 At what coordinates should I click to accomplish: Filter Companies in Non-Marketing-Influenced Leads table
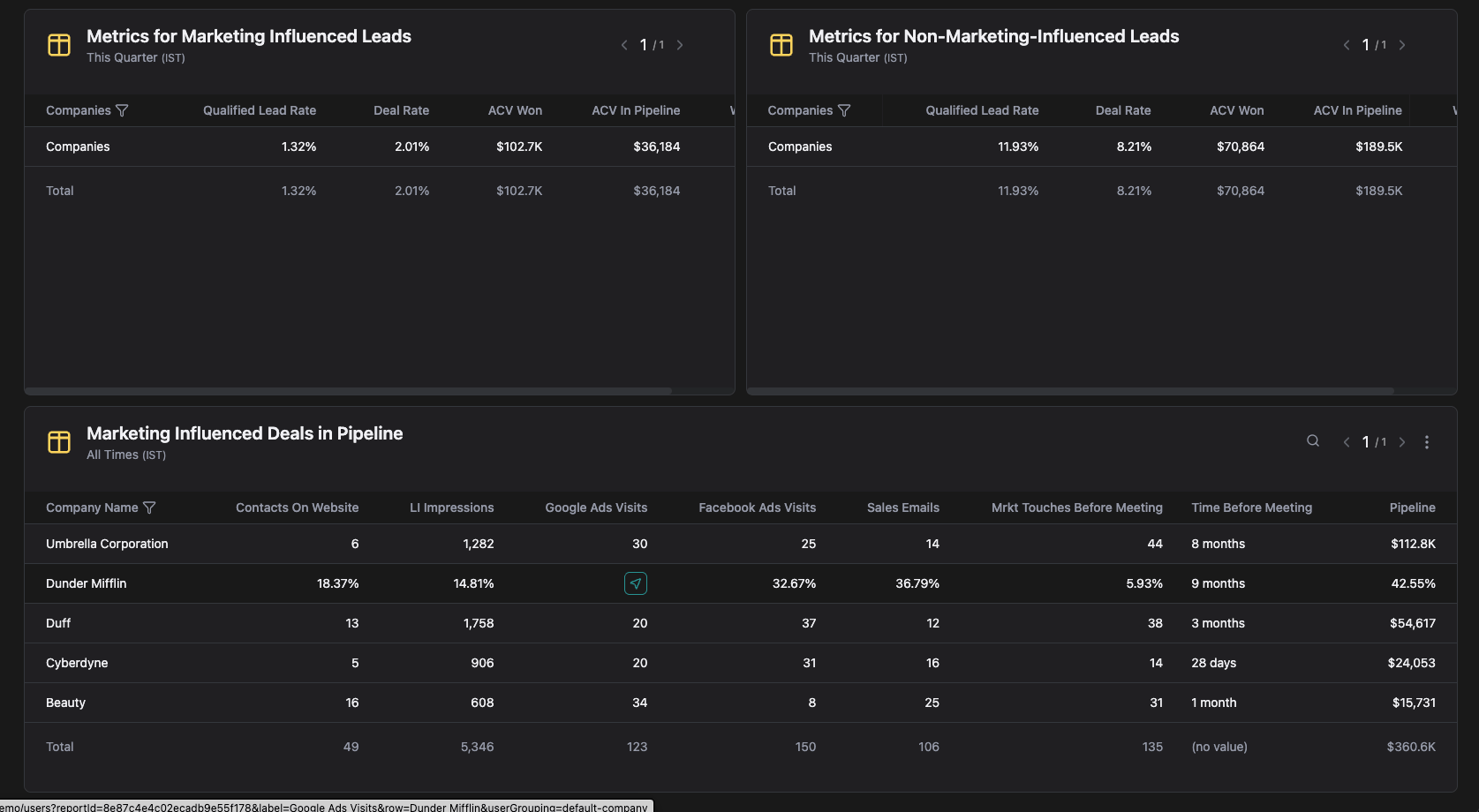844,110
